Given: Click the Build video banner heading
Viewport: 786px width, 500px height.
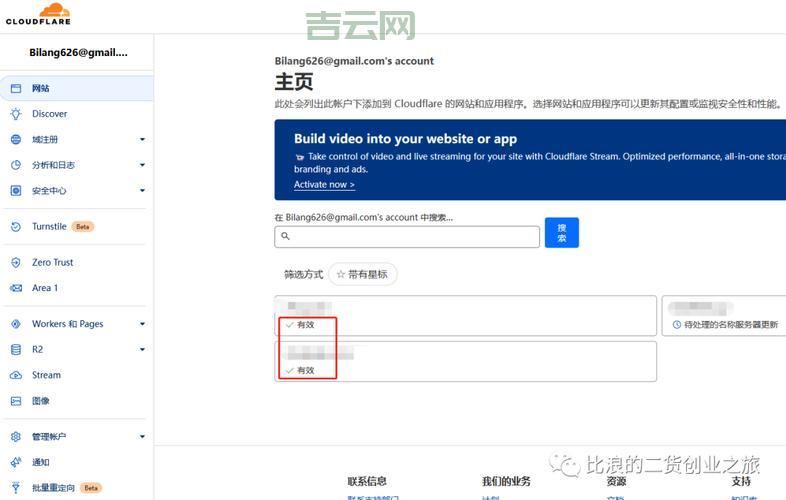Looking at the screenshot, I should tap(405, 139).
